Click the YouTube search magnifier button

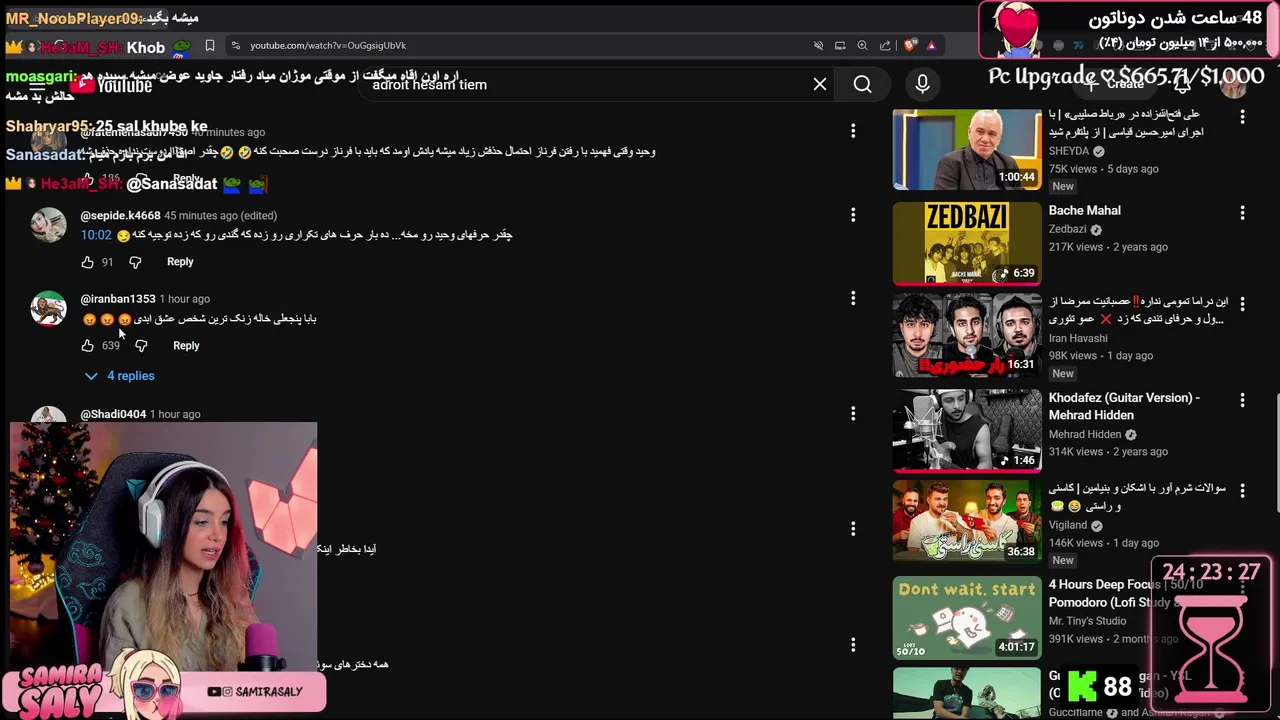(x=862, y=84)
